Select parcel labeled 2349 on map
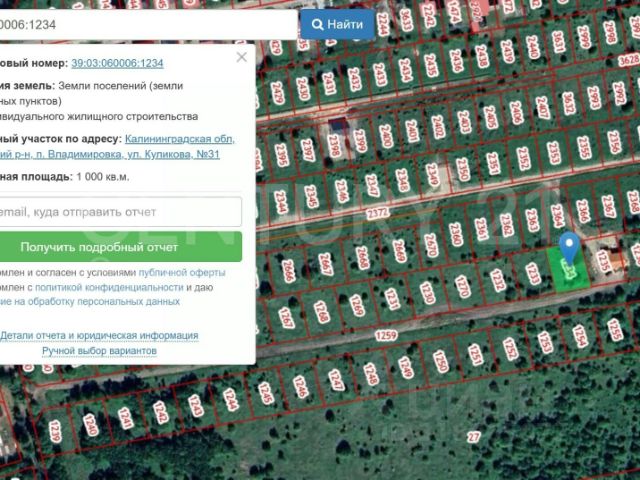640x480 pixels. point(432,175)
